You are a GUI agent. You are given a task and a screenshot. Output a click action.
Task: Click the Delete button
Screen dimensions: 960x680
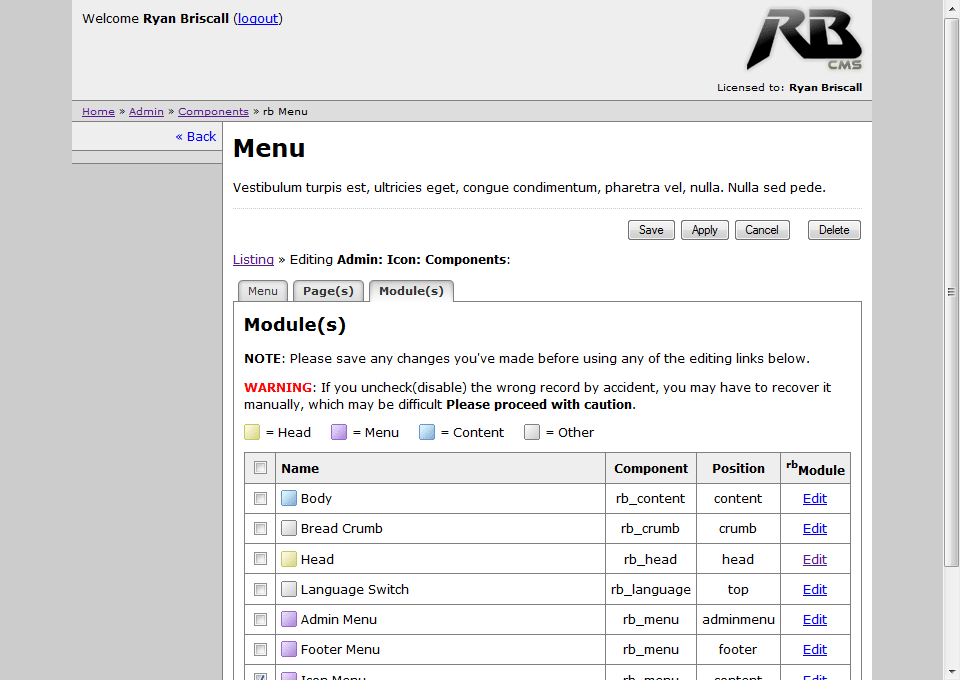[x=834, y=230]
